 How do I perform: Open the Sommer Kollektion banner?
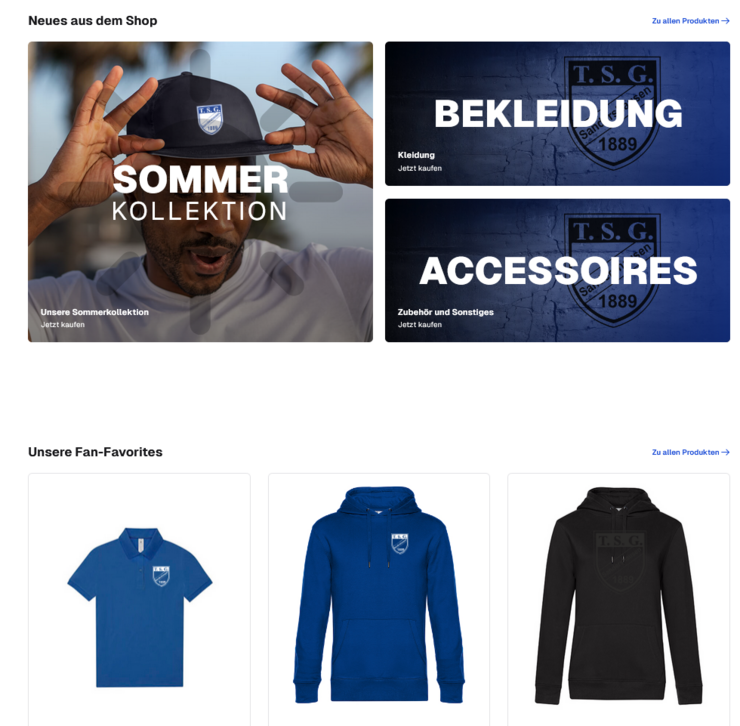[201, 192]
